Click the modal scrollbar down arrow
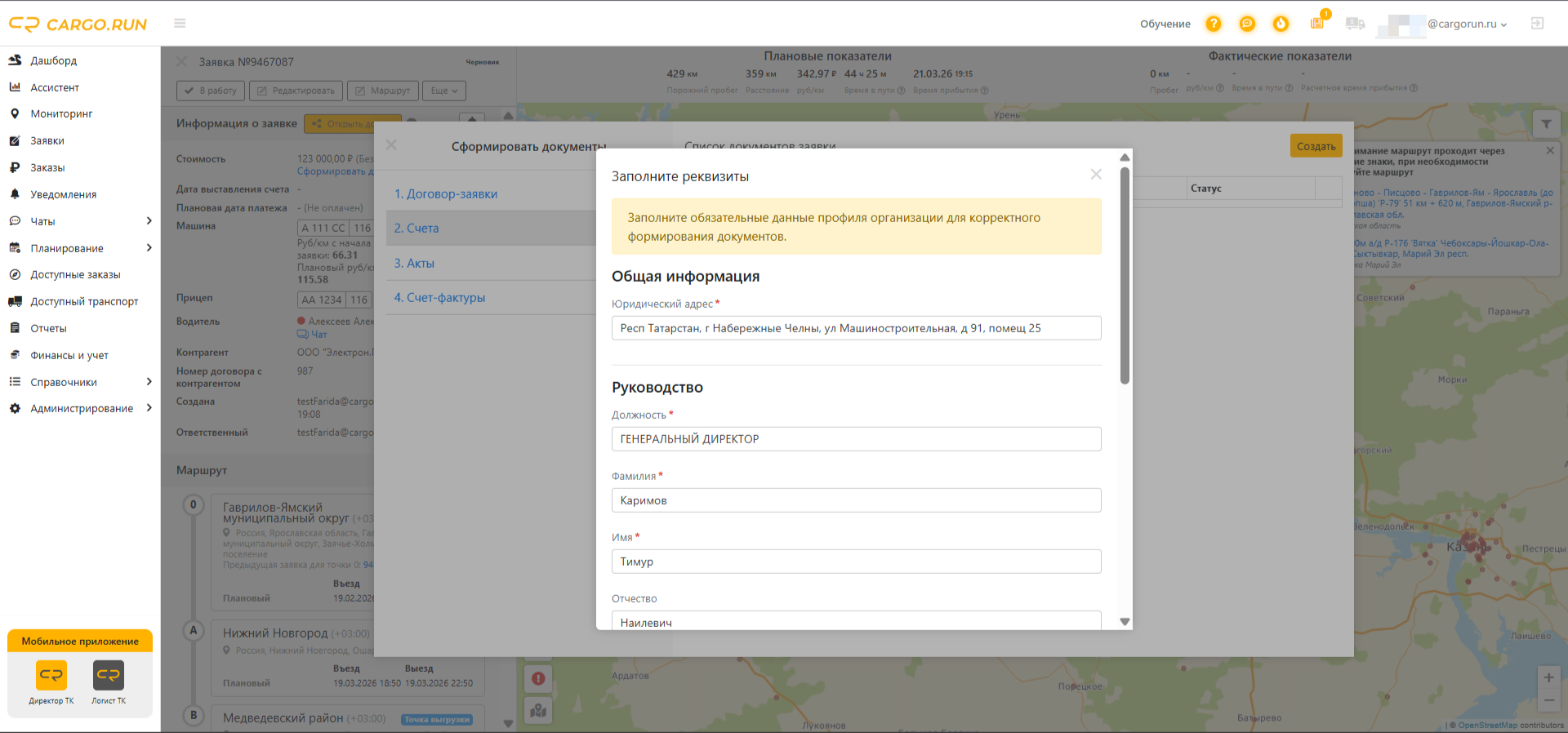This screenshot has width=1568, height=733. click(x=1125, y=622)
